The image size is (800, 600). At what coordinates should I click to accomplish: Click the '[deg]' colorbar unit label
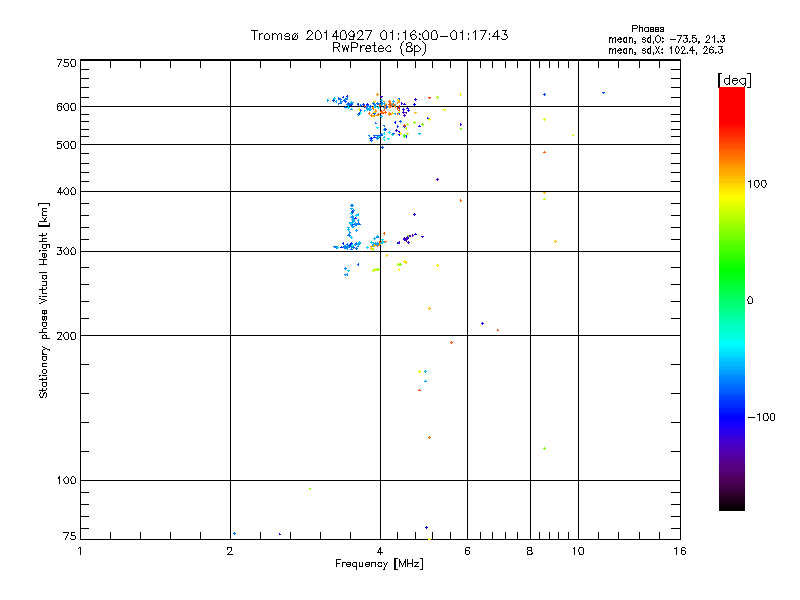734,80
